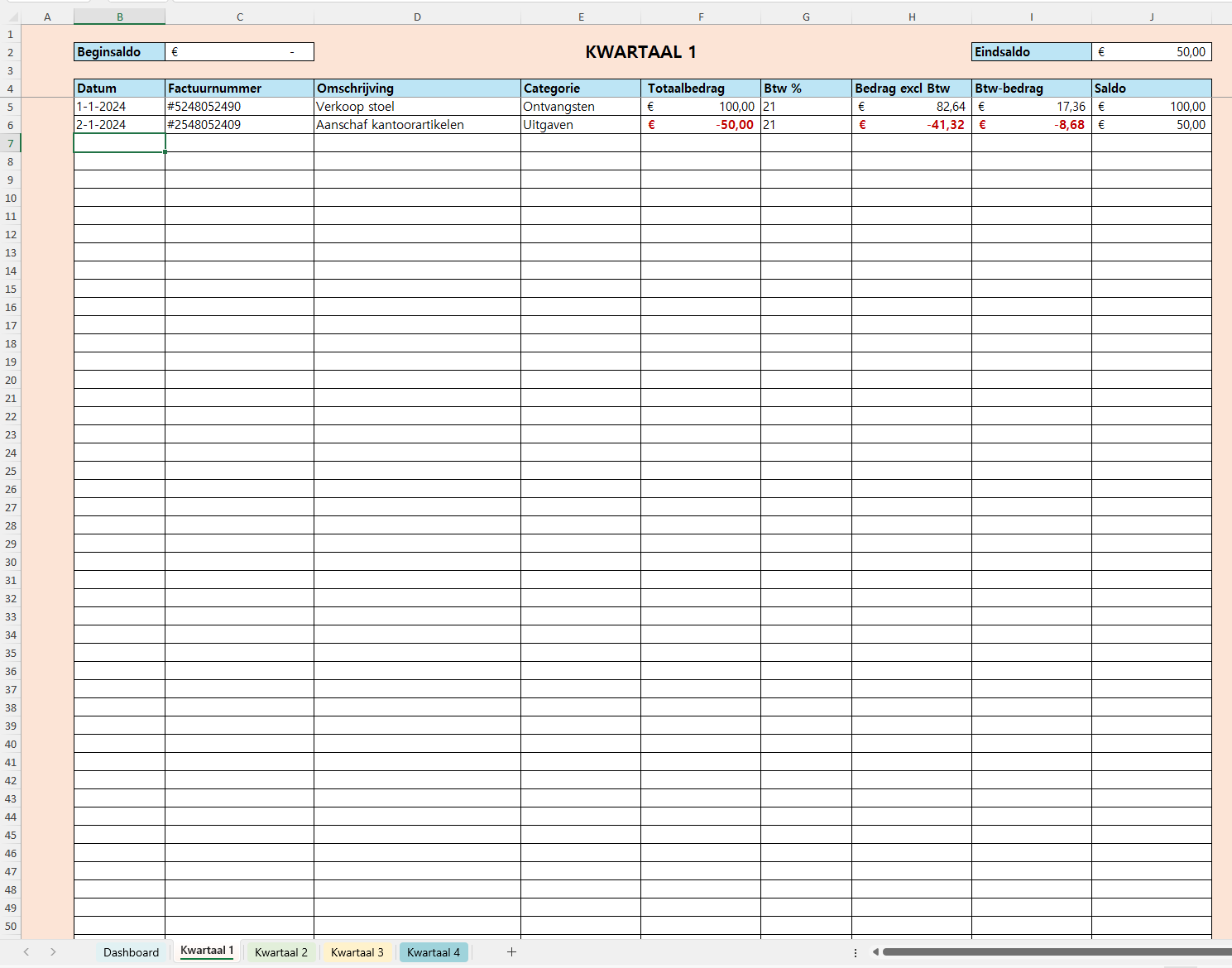Add a new sheet with plus icon
The width and height of the screenshot is (1232, 968).
[x=511, y=952]
